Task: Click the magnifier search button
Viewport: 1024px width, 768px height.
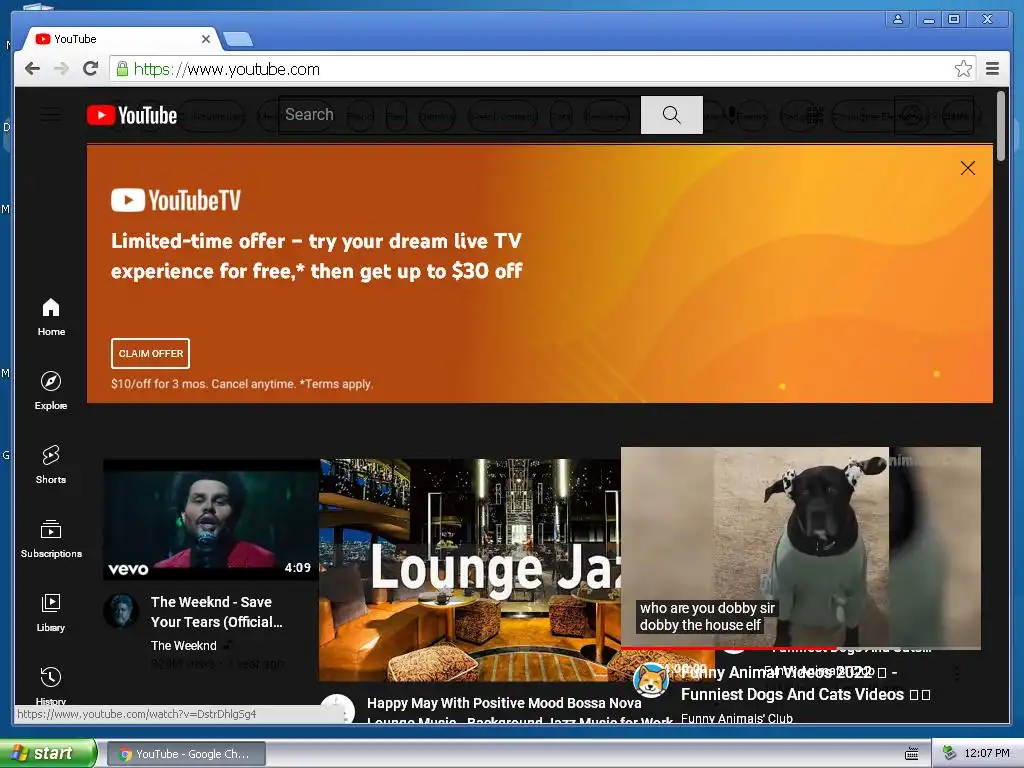Action: click(x=671, y=115)
